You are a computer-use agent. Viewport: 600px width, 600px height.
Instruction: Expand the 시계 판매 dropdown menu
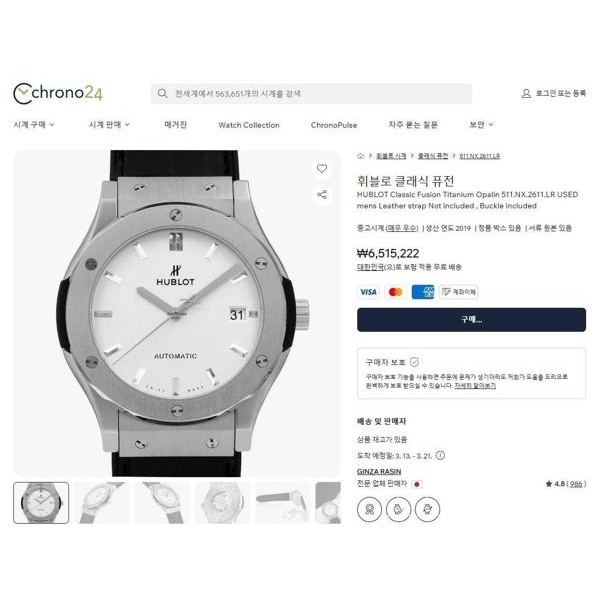(x=109, y=125)
